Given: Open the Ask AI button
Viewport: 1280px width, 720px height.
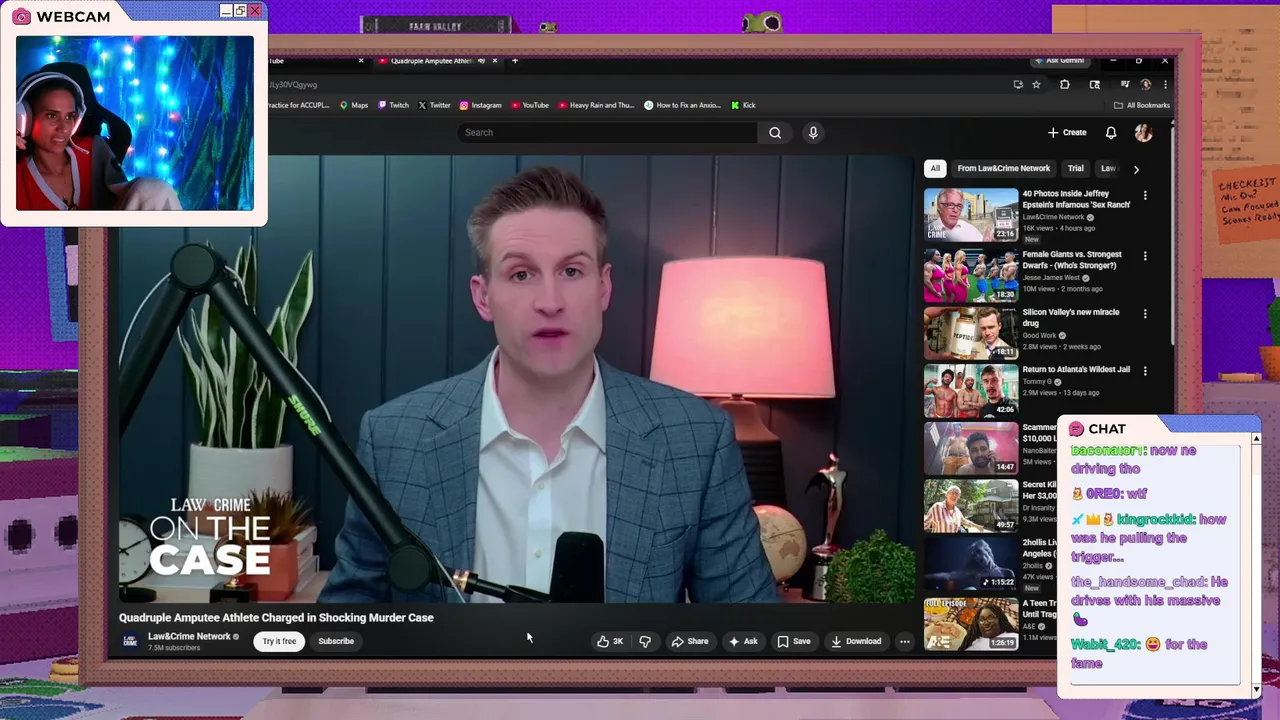Looking at the screenshot, I should [x=743, y=641].
